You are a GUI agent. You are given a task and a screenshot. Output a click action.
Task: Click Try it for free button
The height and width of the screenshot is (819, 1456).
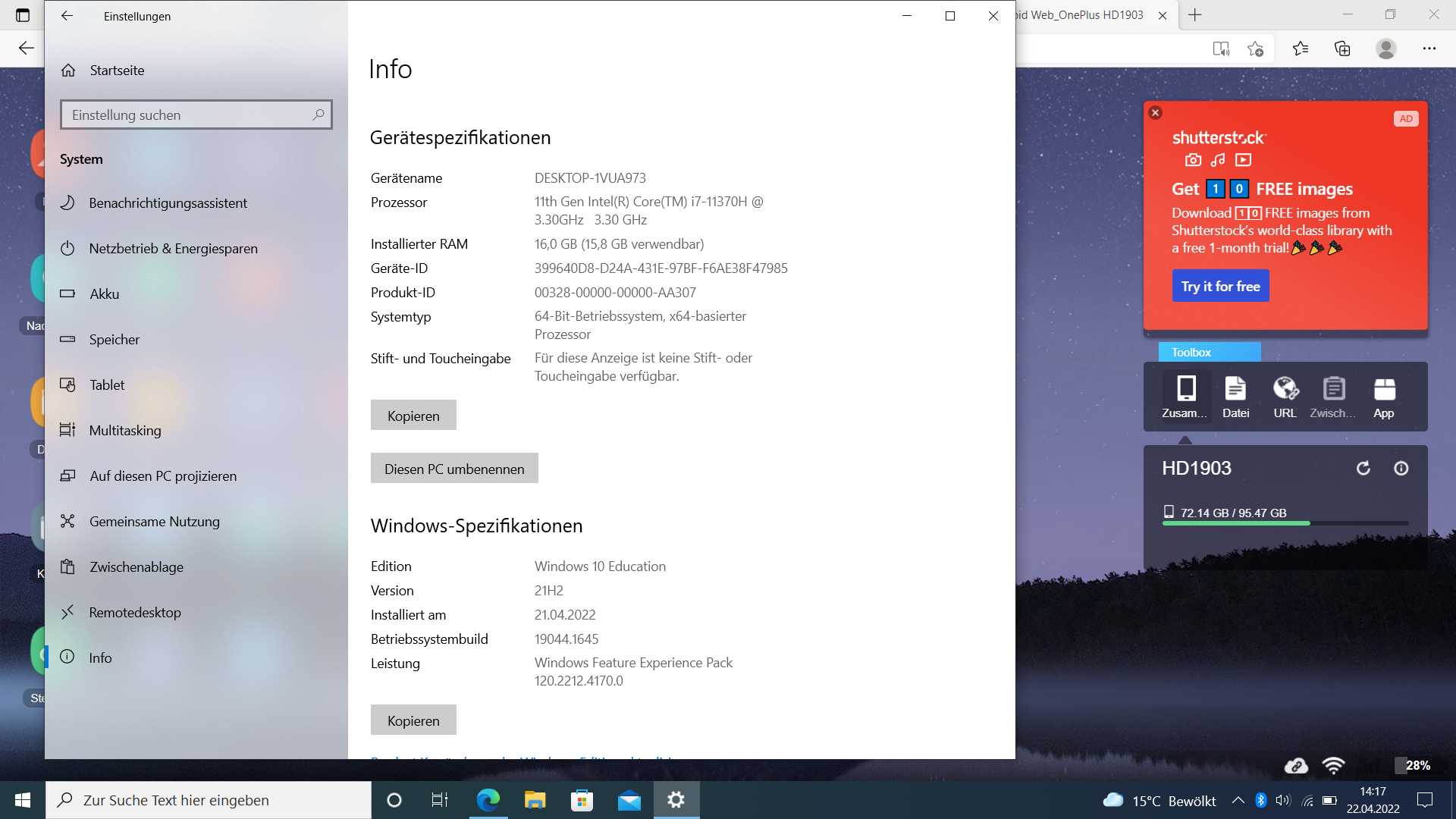[x=1219, y=287]
